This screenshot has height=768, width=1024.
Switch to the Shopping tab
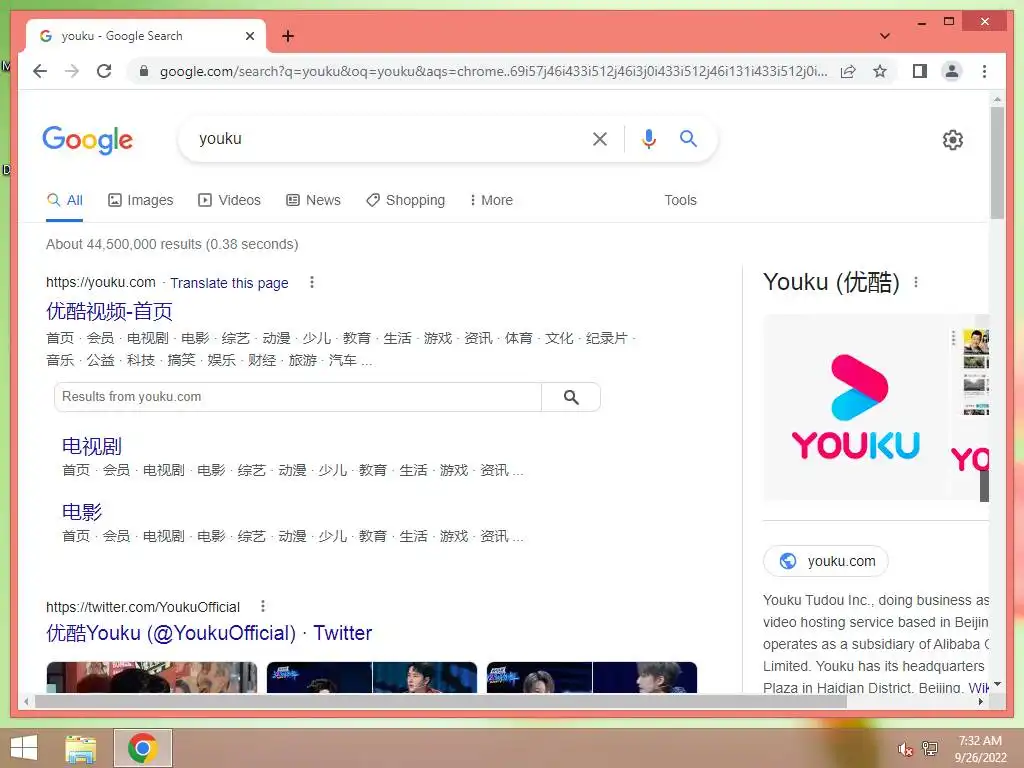(406, 200)
